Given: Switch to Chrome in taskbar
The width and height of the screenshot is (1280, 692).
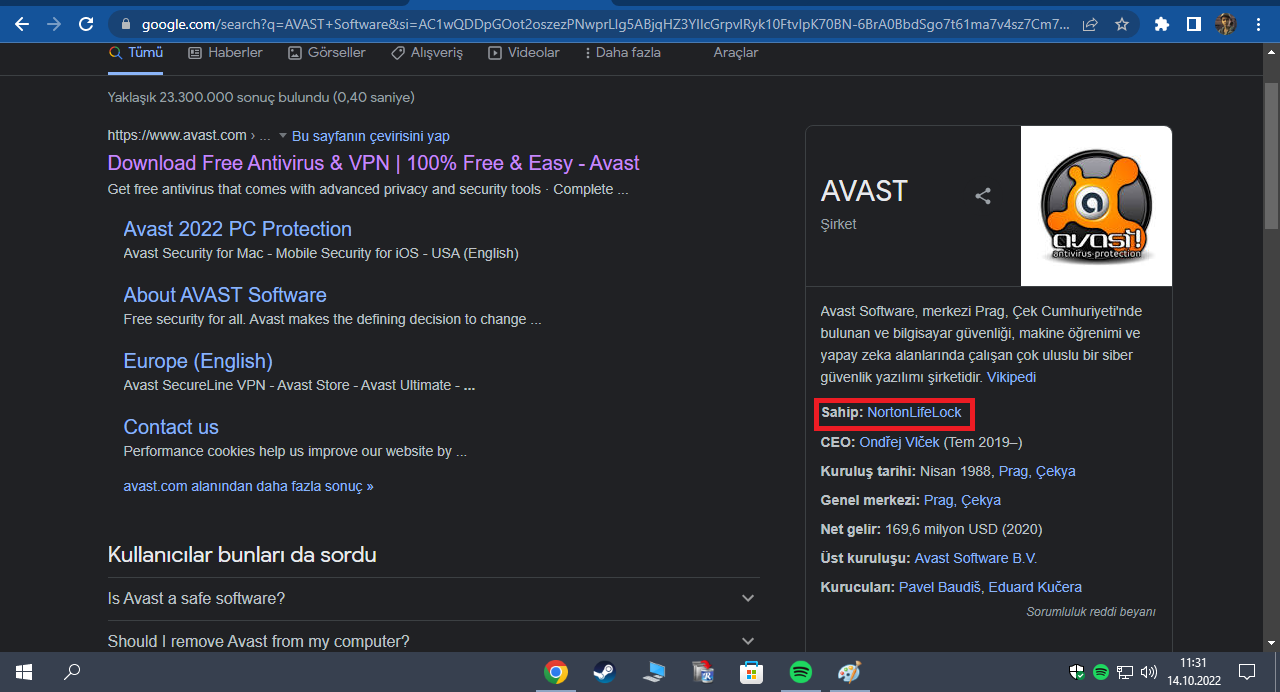Looking at the screenshot, I should [x=556, y=672].
